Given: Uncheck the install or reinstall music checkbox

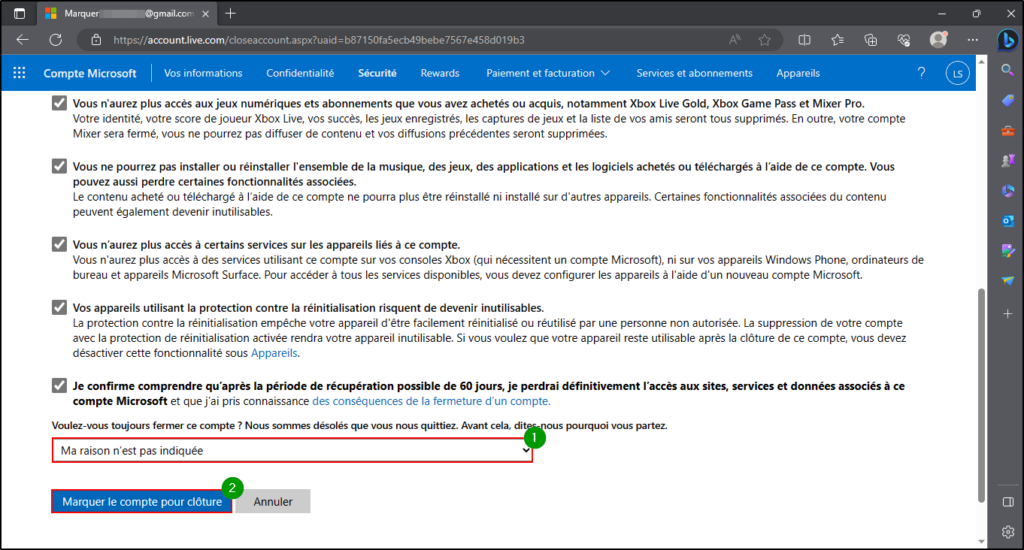Looking at the screenshot, I should pyautogui.click(x=59, y=166).
